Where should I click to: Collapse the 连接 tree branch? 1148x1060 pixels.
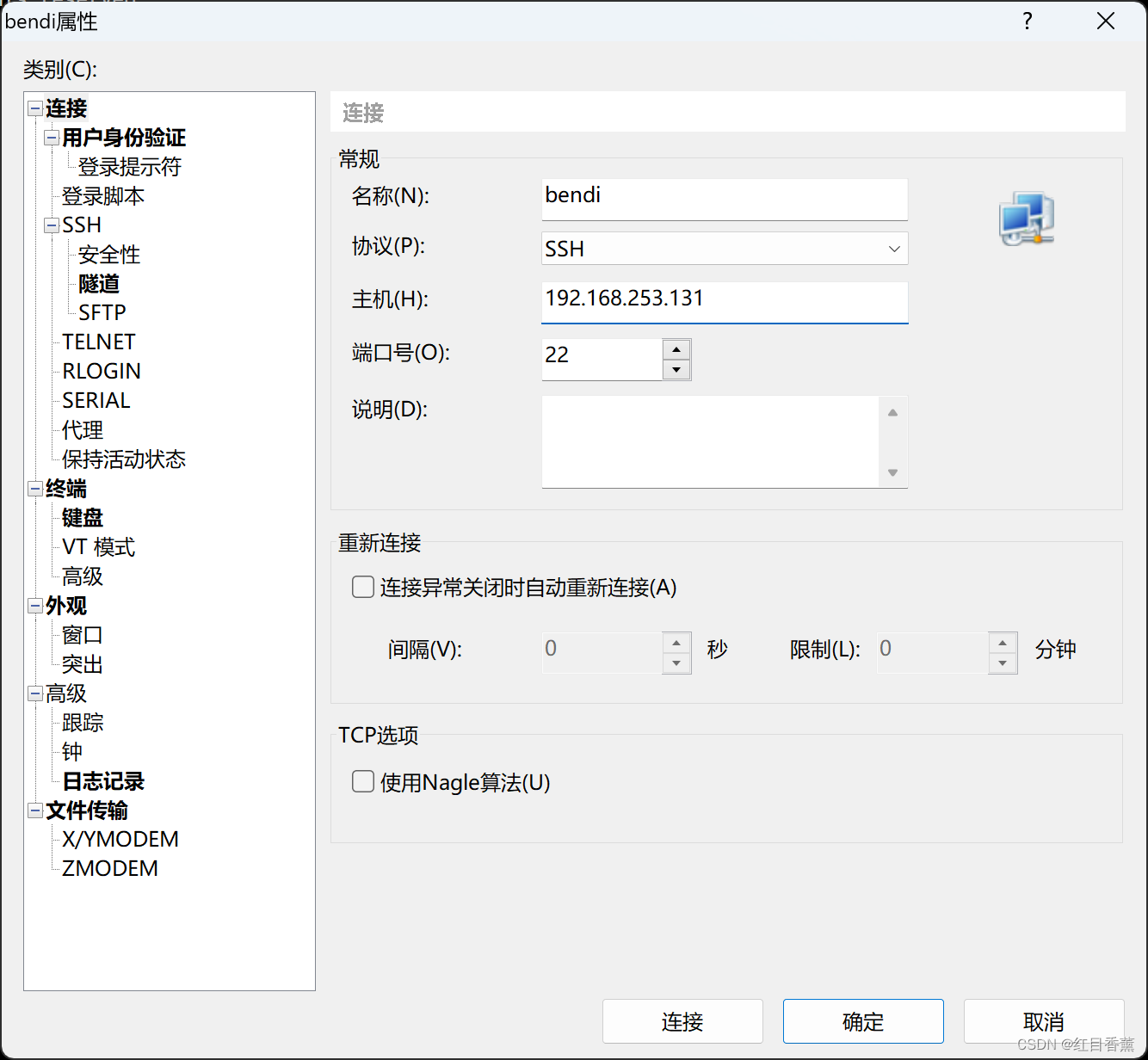[x=34, y=108]
